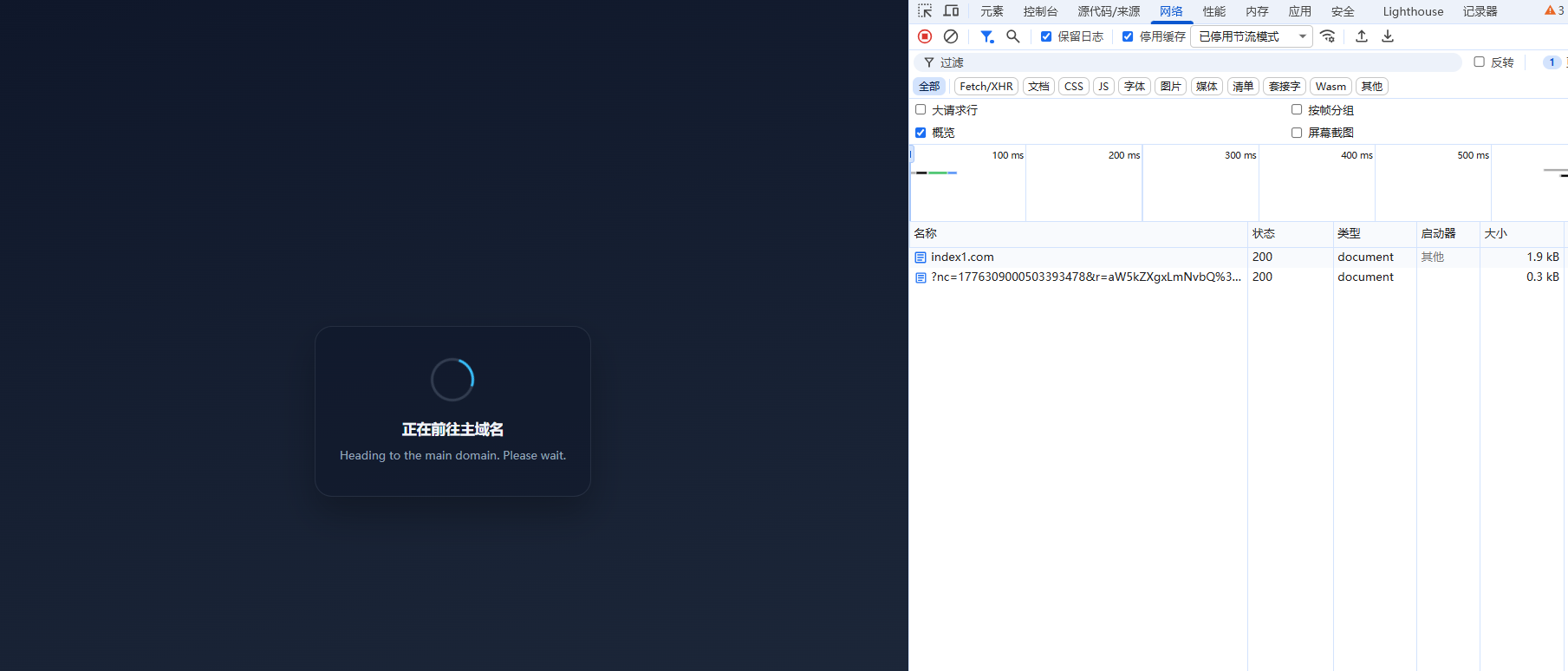Stop recording network log
Screen dimensions: 1568x671
pyautogui.click(x=925, y=36)
